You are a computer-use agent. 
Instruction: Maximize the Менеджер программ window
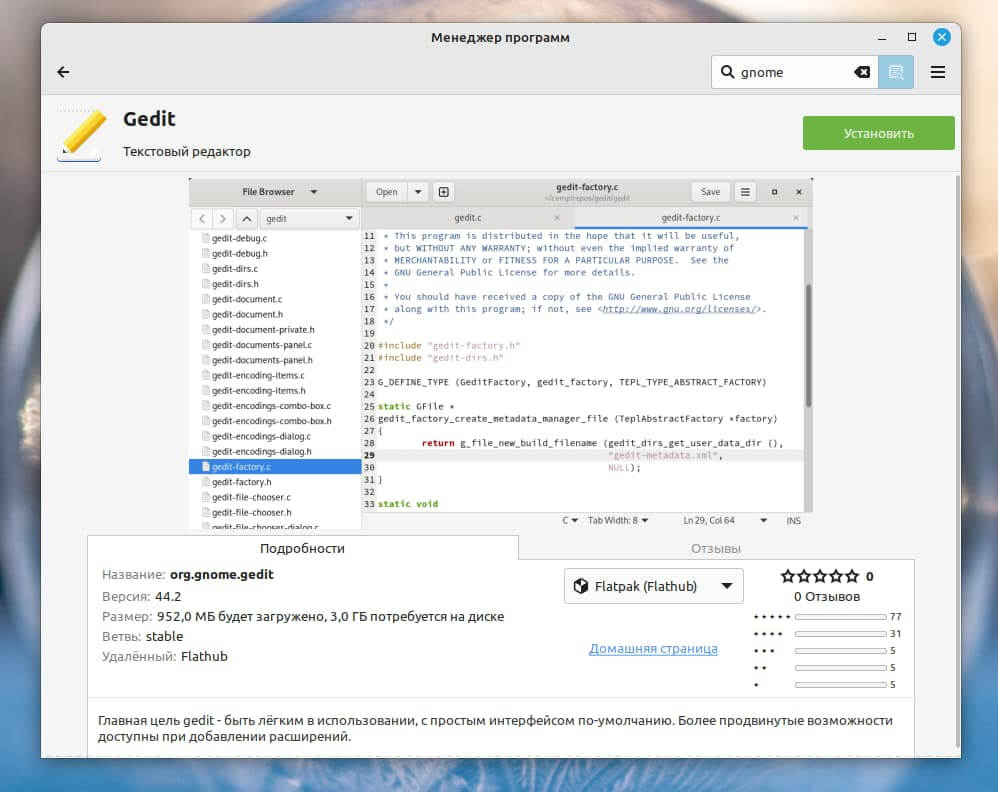tap(911, 38)
